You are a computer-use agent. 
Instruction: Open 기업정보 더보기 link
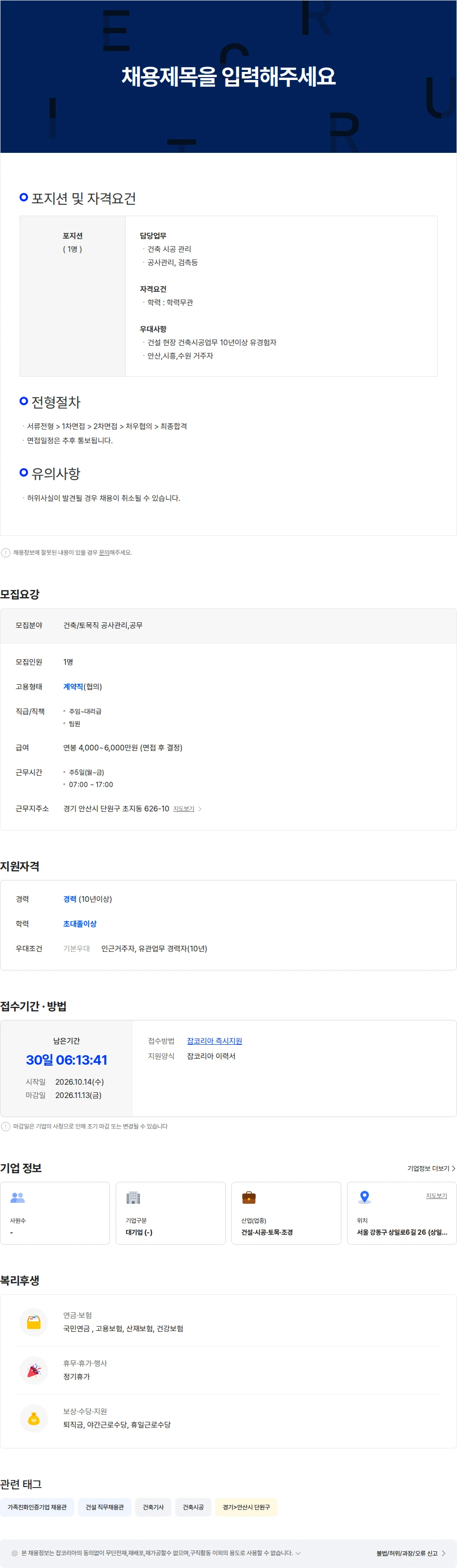[431, 1168]
